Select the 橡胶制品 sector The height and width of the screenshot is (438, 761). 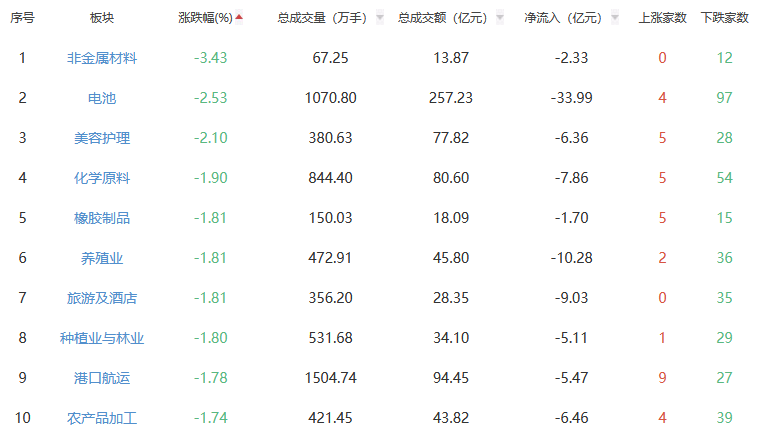(102, 218)
